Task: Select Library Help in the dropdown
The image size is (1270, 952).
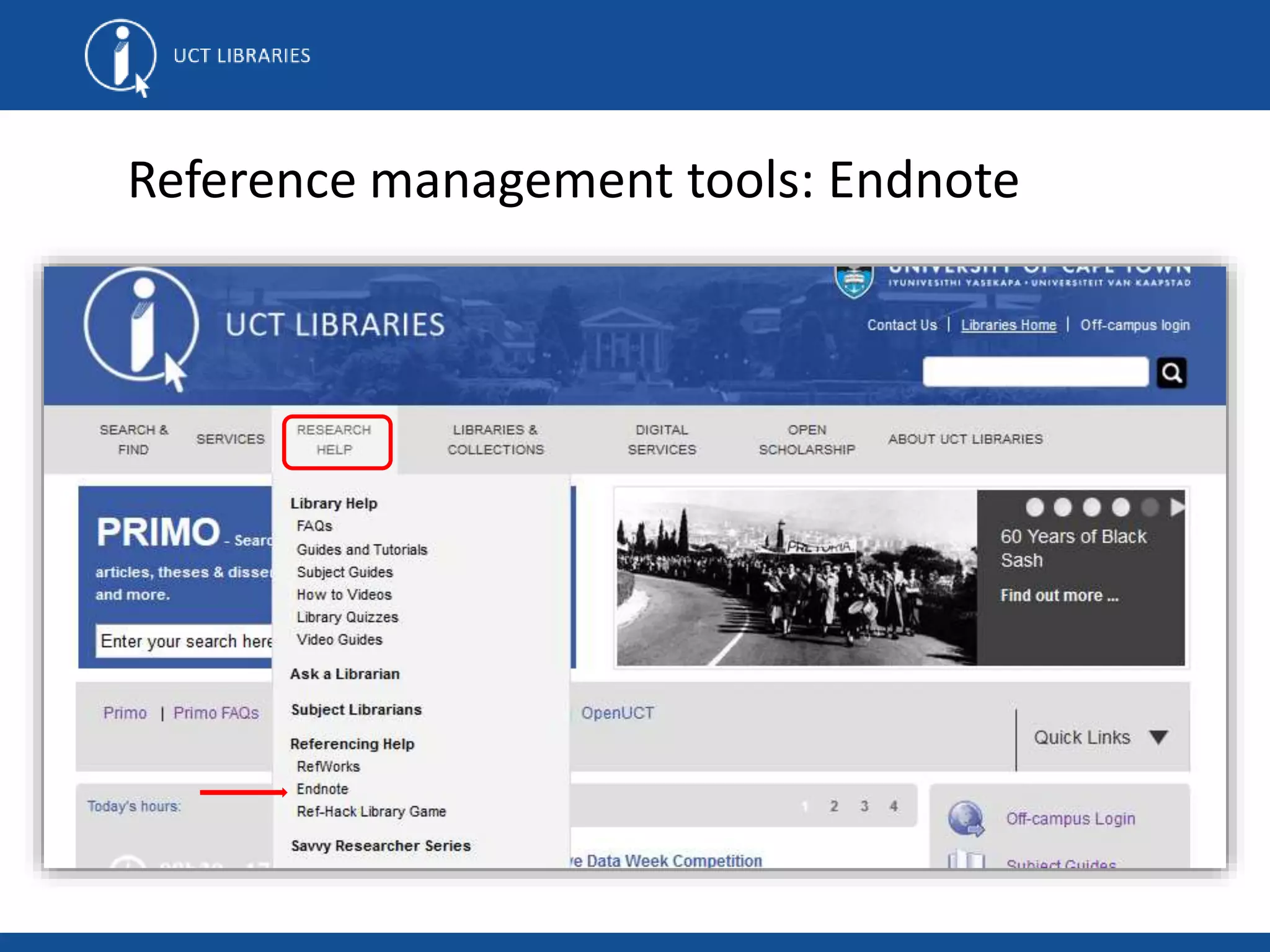Action: (x=334, y=503)
